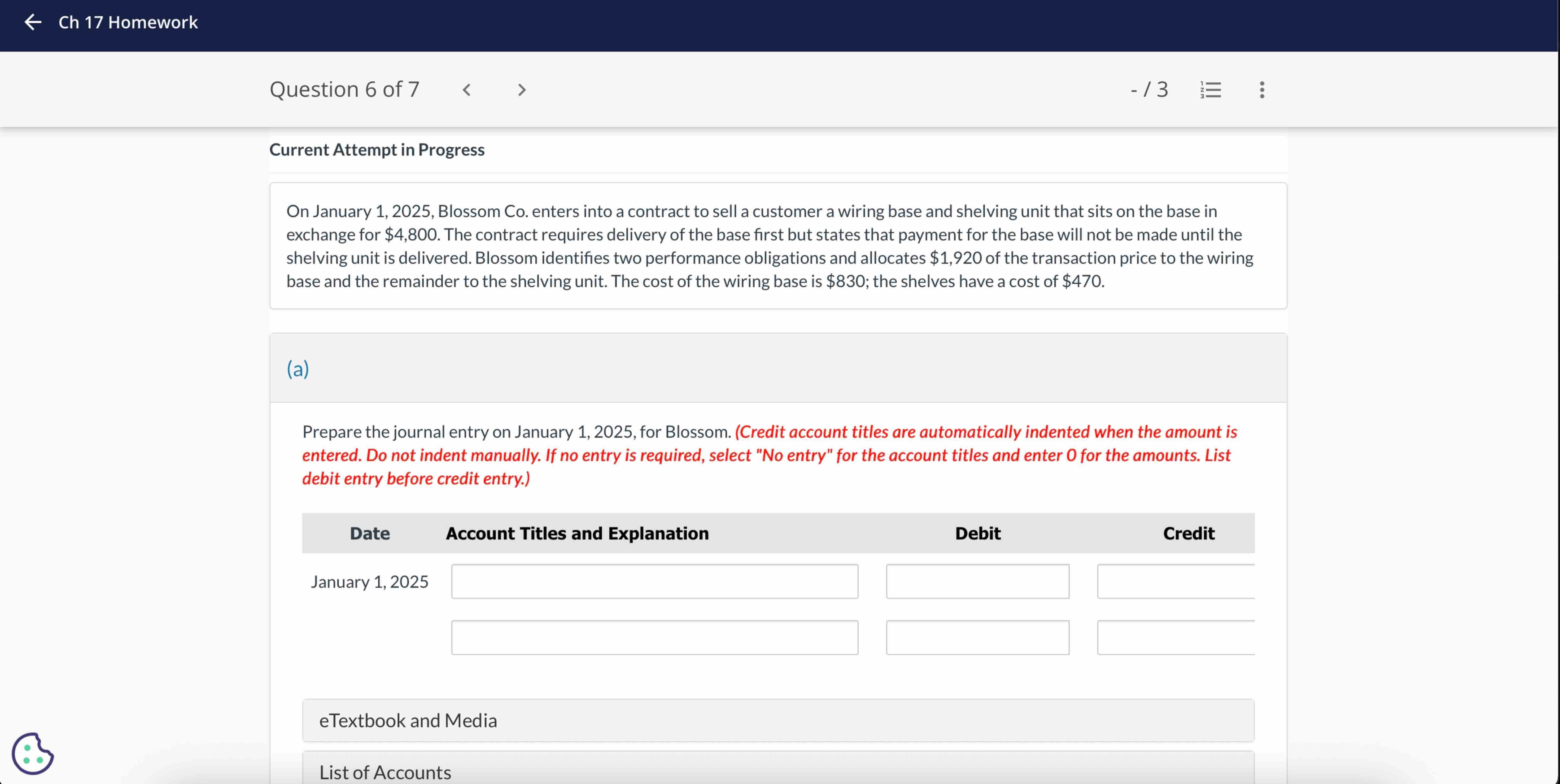
Task: Click the cookie assistant icon
Action: 32,754
